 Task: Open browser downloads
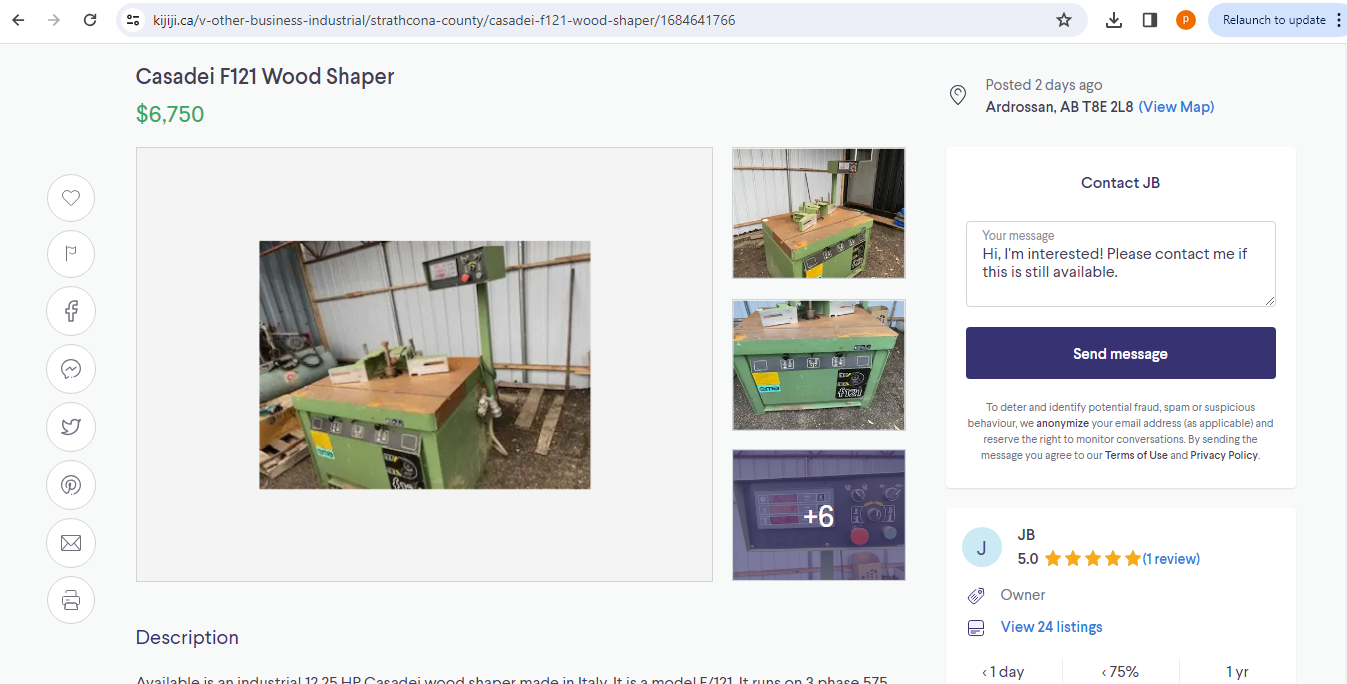pos(1114,20)
